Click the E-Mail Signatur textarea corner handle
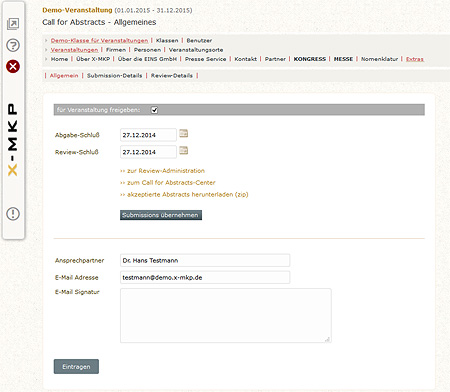Viewport: 450px width, 392px height. click(x=327, y=339)
